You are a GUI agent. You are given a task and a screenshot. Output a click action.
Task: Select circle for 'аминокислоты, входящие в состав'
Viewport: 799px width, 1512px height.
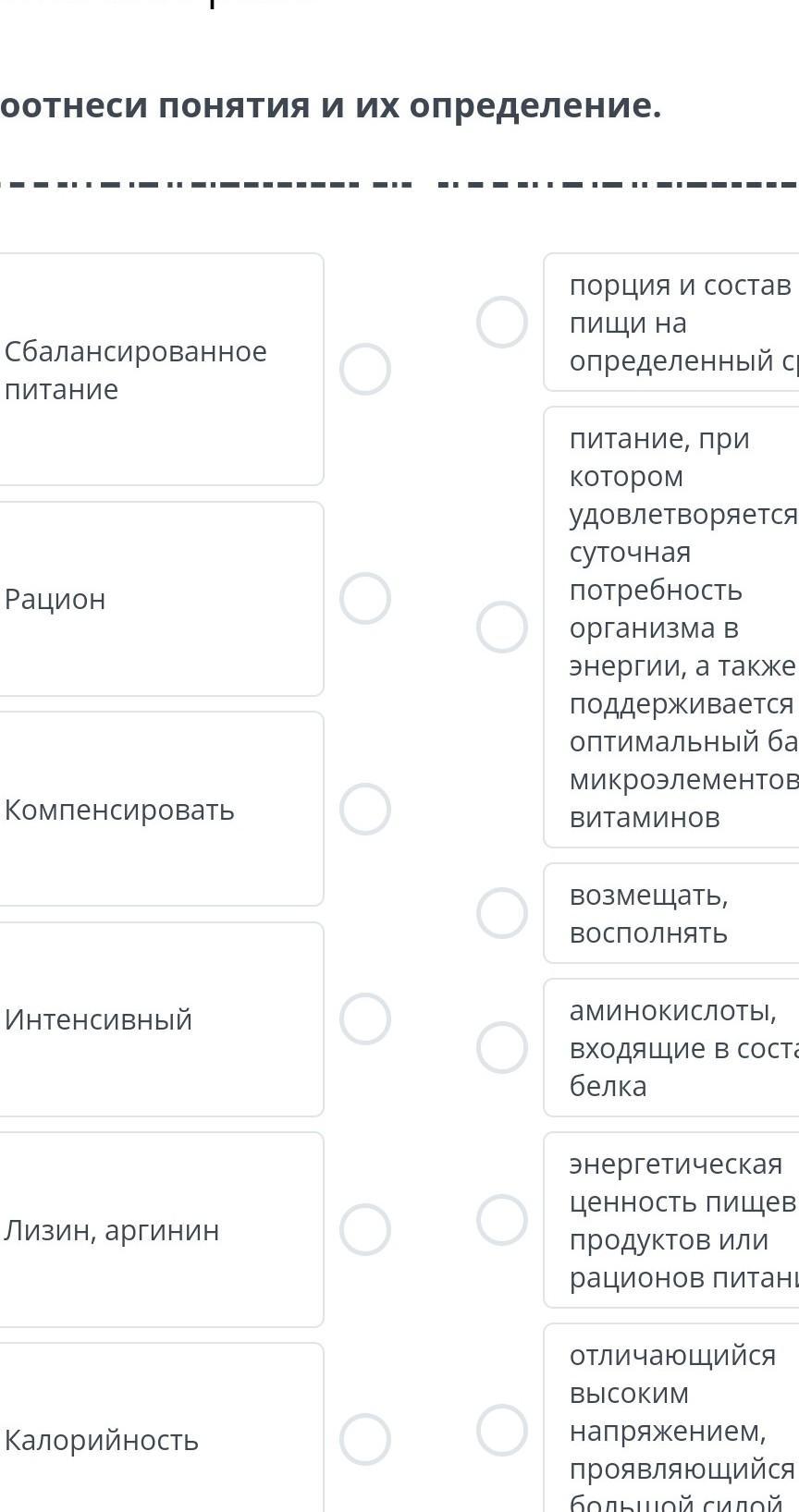click(x=502, y=1048)
